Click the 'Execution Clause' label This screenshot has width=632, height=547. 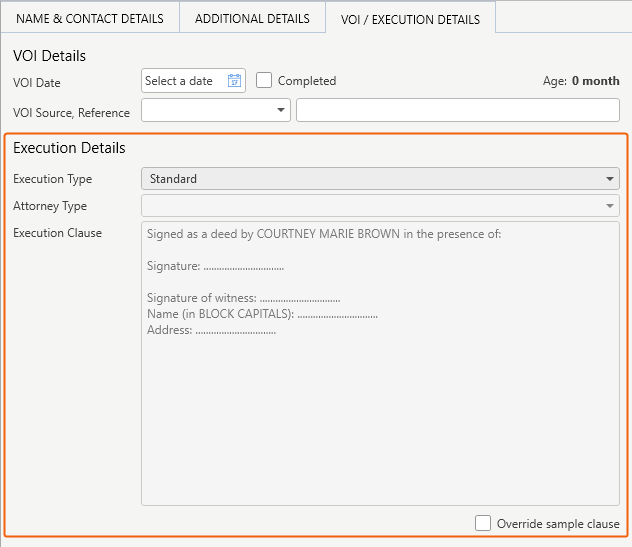(x=57, y=233)
